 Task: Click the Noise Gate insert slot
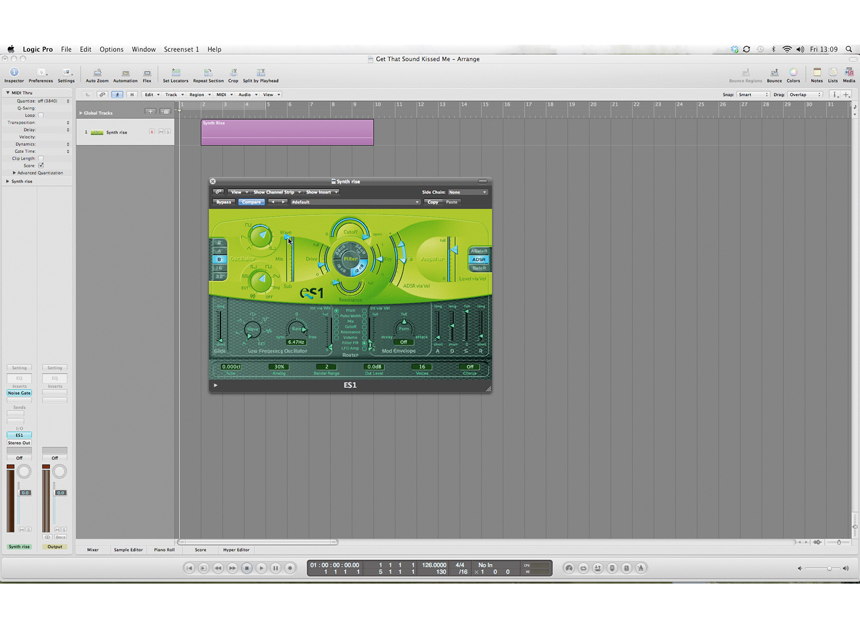(x=19, y=393)
